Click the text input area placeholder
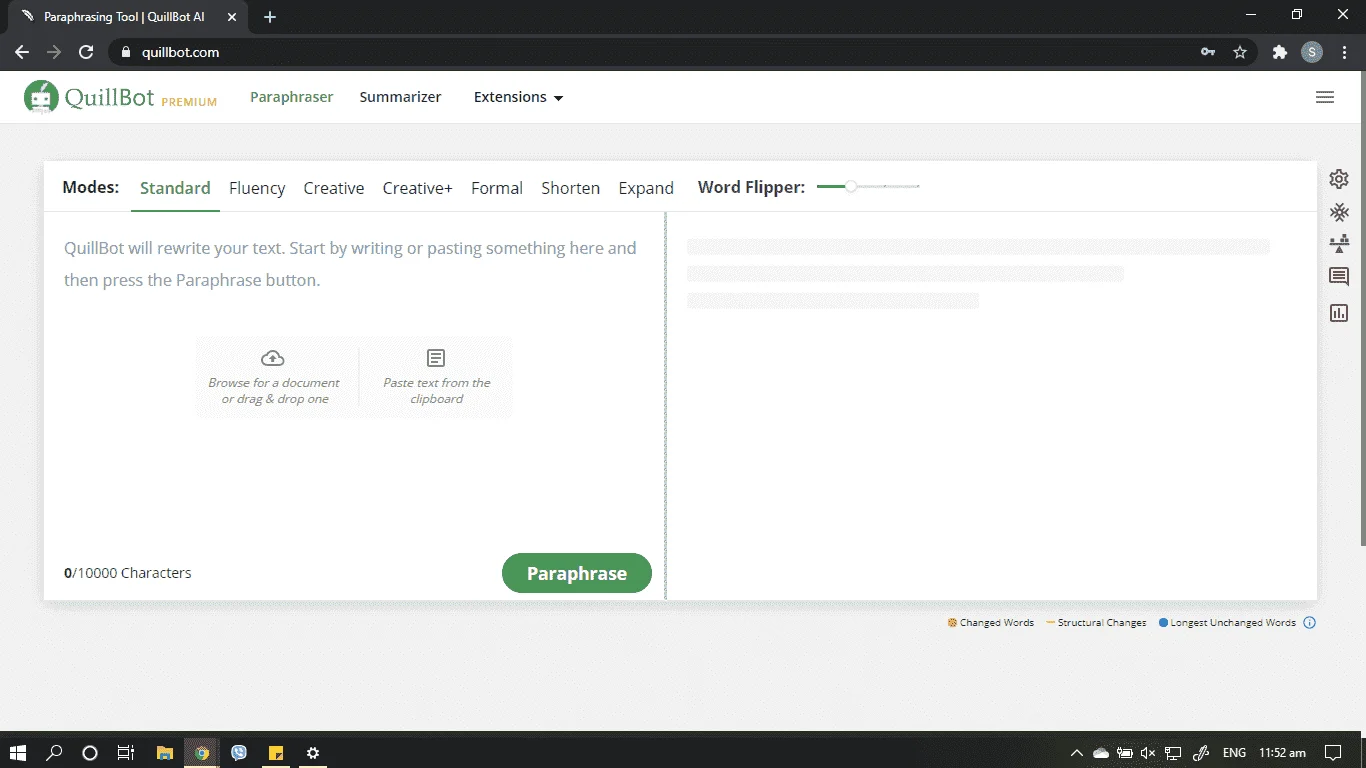The width and height of the screenshot is (1366, 768). [350, 264]
